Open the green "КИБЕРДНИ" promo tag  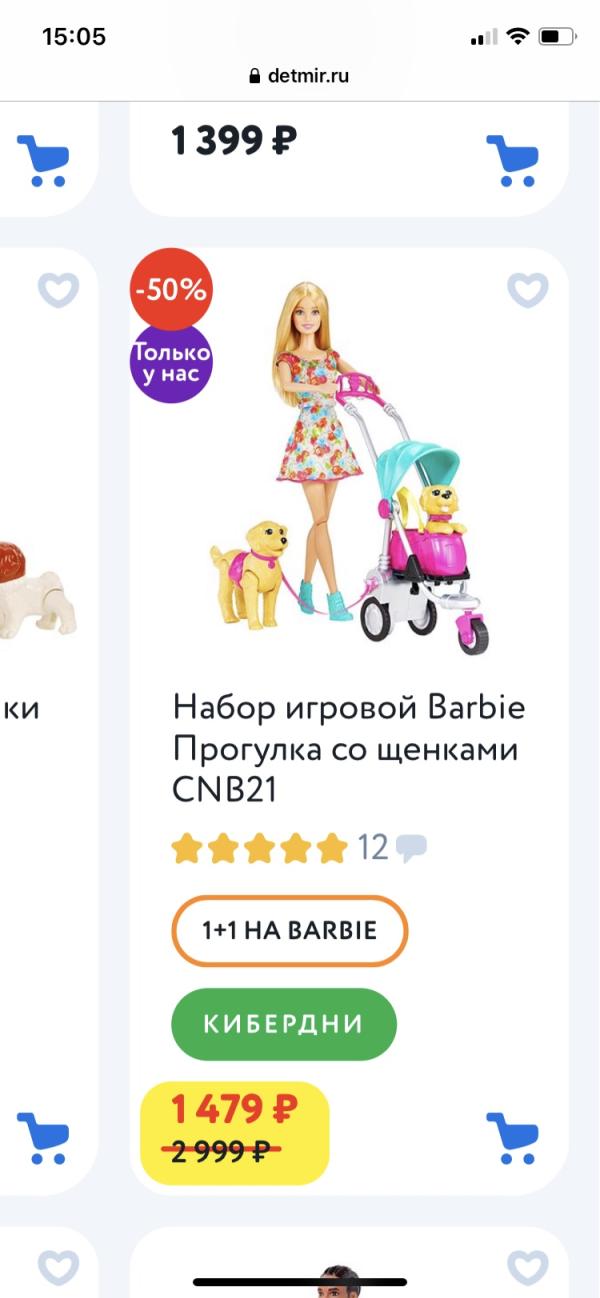284,1024
